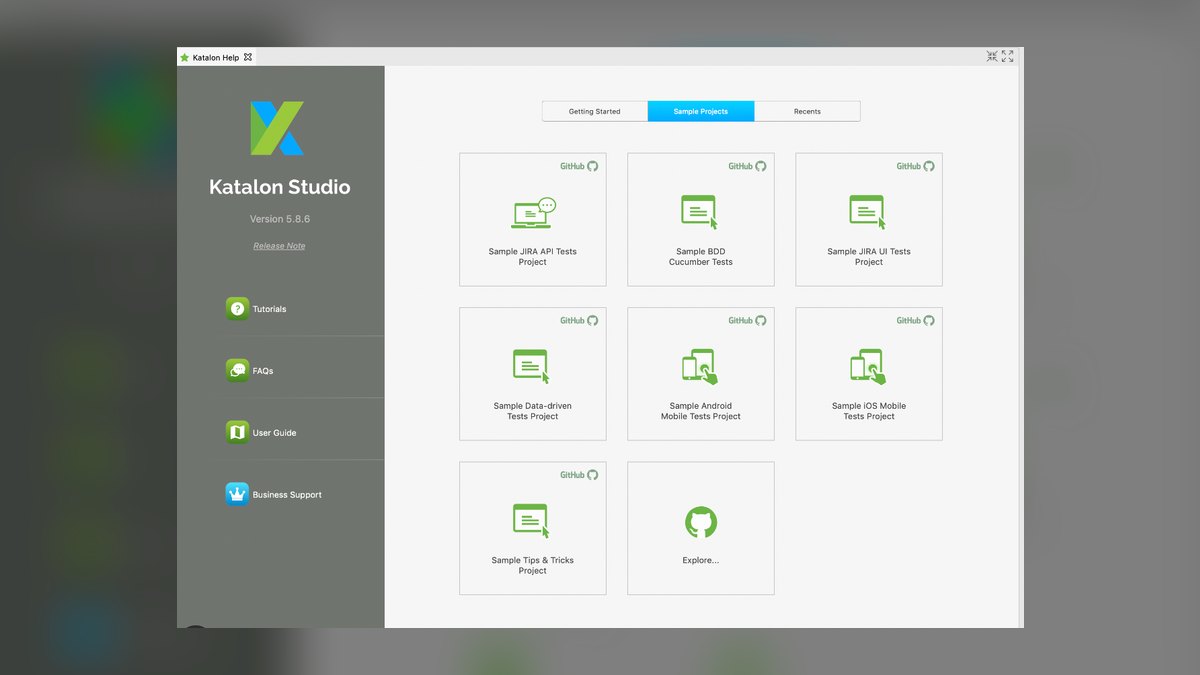Screen dimensions: 1200x675
Task: Click GitHub badge on JIRA API Tests card
Action: (579, 166)
